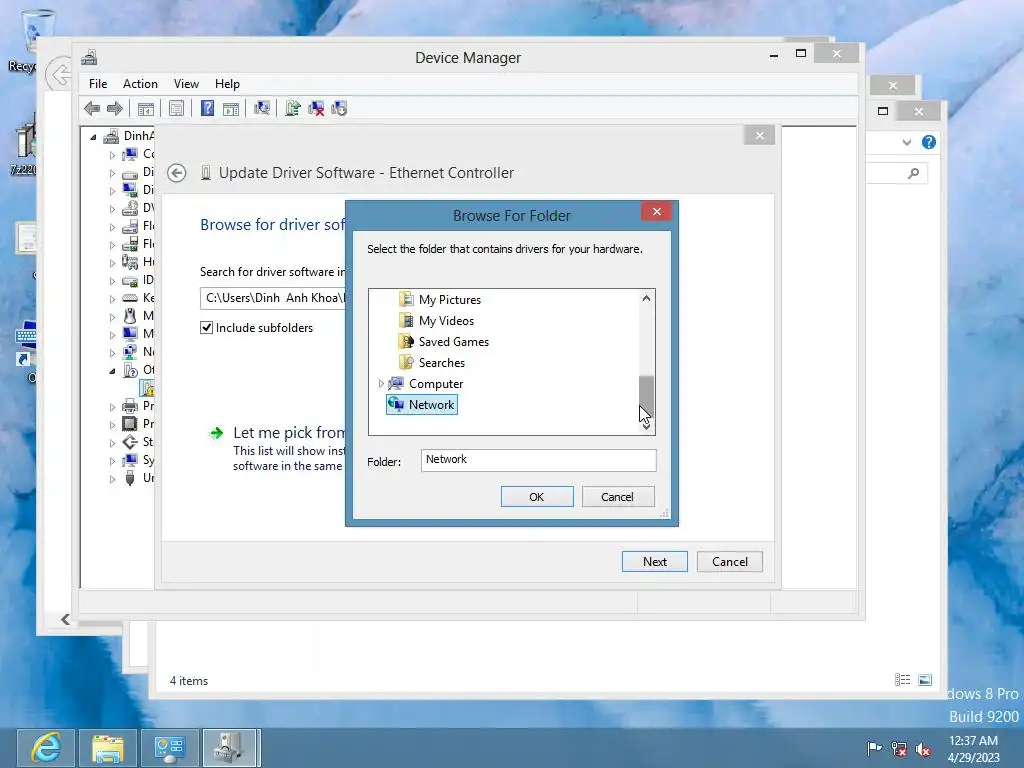Click the scroll down arrow in folder tree
This screenshot has width=1024, height=768.
tap(646, 426)
